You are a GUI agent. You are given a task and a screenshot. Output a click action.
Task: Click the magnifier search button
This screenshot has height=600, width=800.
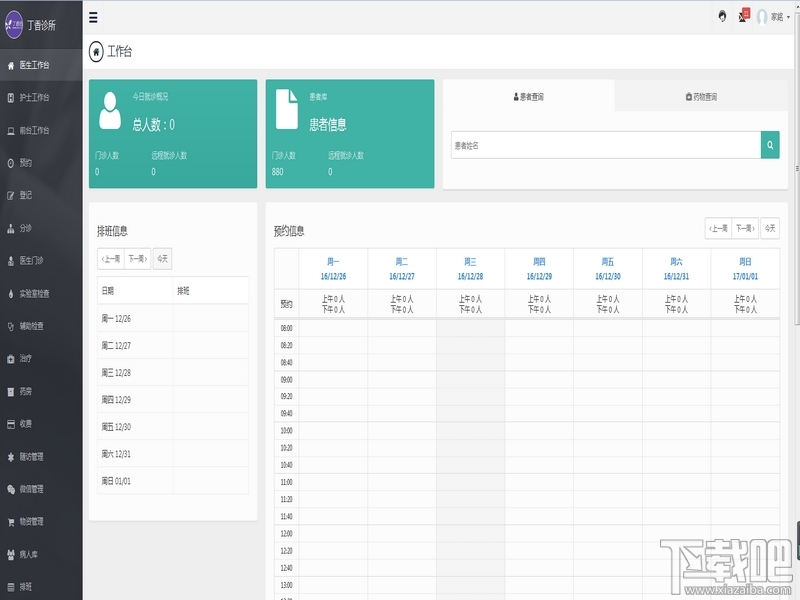coord(770,145)
